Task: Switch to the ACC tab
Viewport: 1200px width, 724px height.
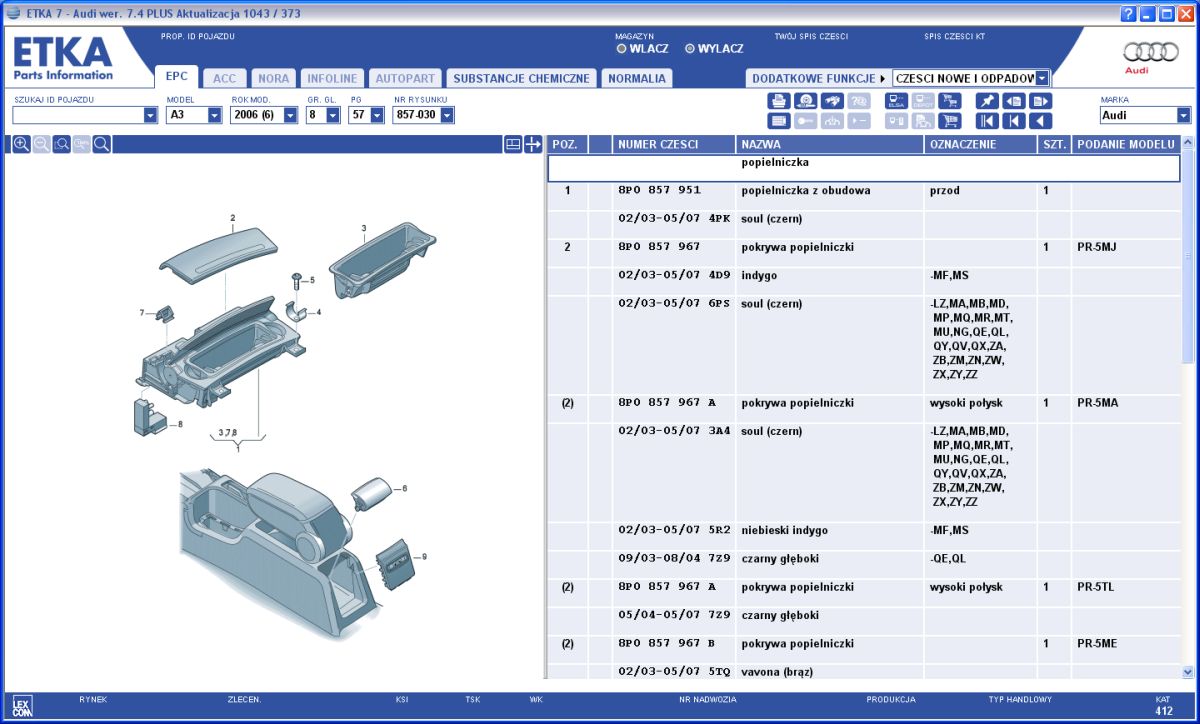Action: [x=225, y=78]
